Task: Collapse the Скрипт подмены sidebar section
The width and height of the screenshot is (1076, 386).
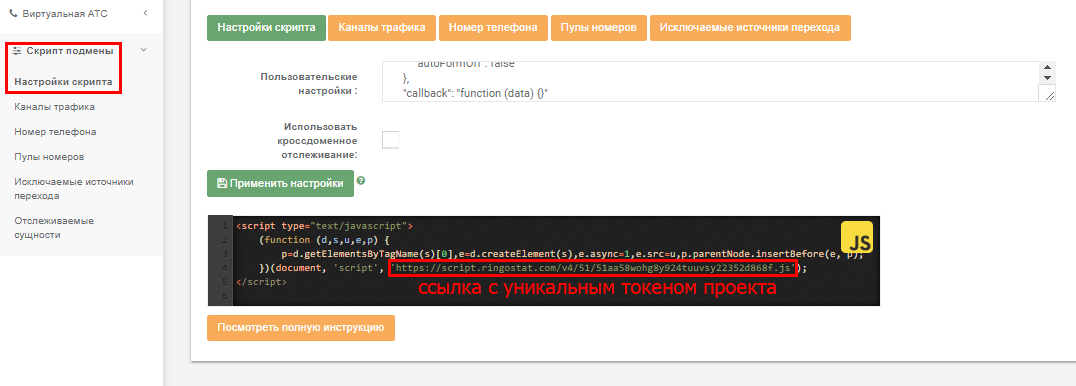Action: pyautogui.click(x=143, y=50)
